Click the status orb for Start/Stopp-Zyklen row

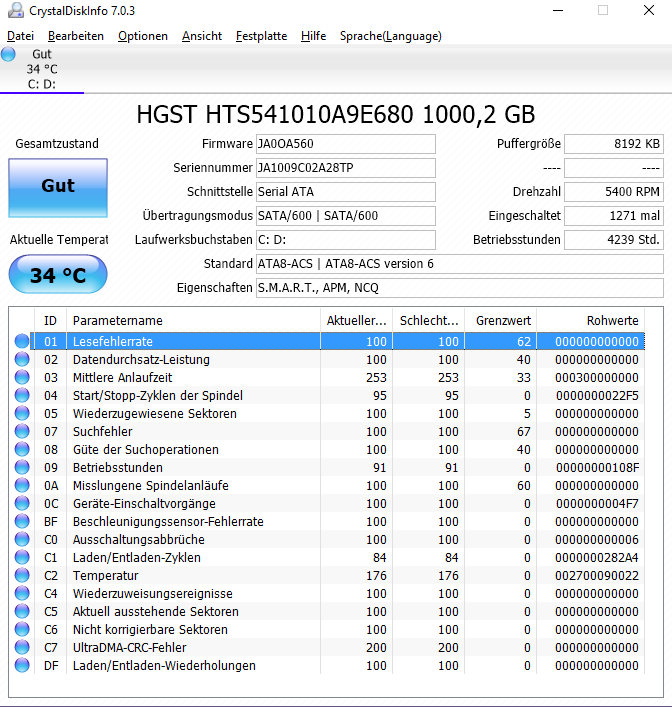22,395
